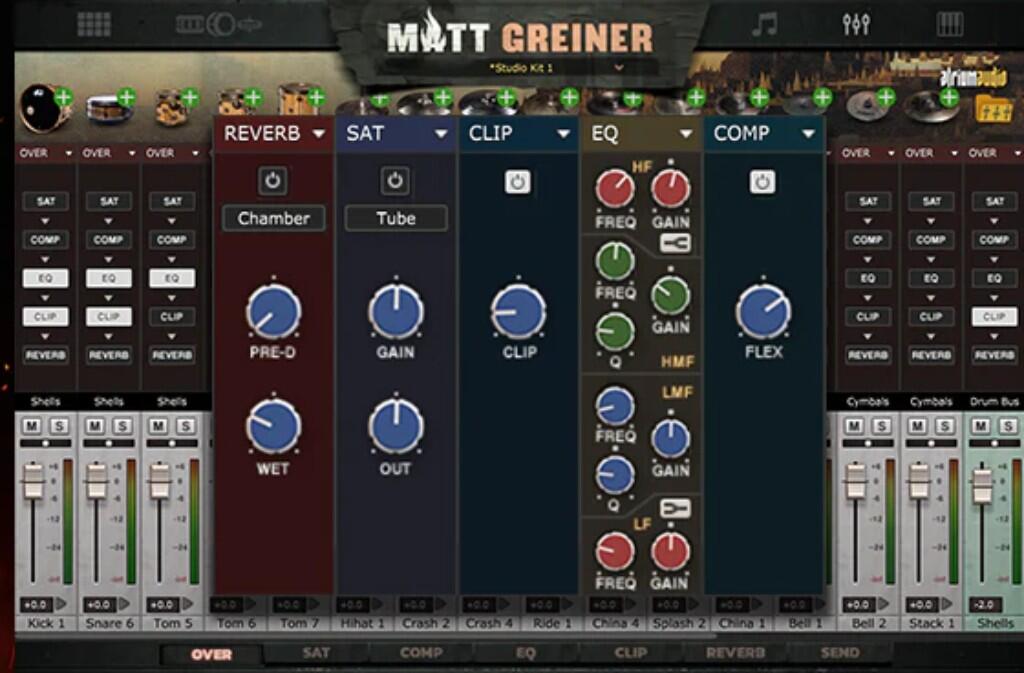
Task: Switch to the EQ bottom tab
Action: 525,653
